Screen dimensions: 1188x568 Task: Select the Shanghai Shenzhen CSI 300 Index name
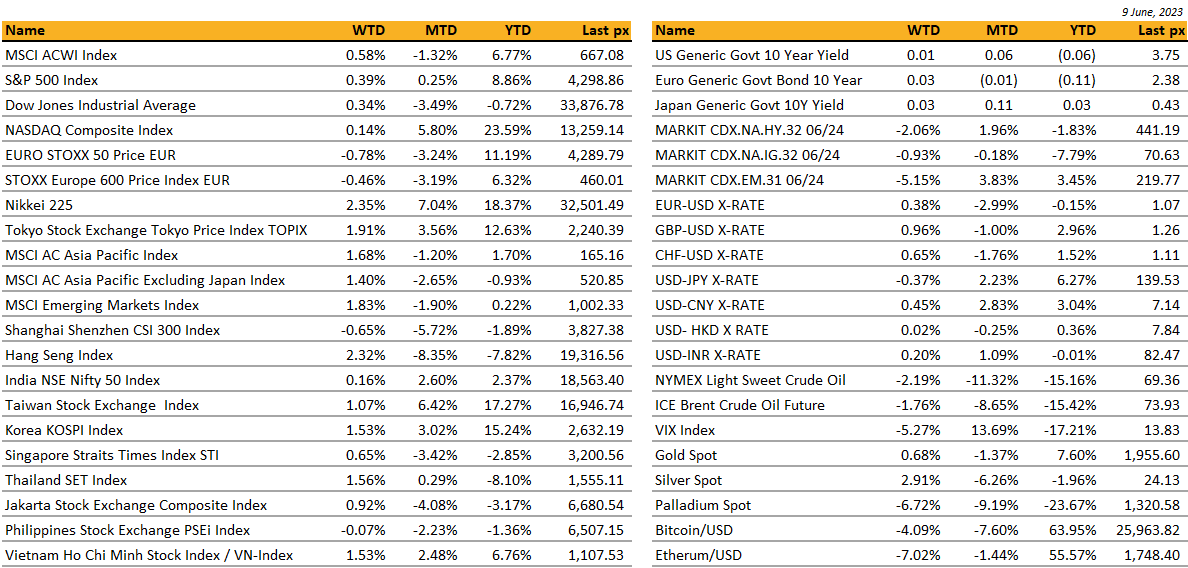(112, 330)
